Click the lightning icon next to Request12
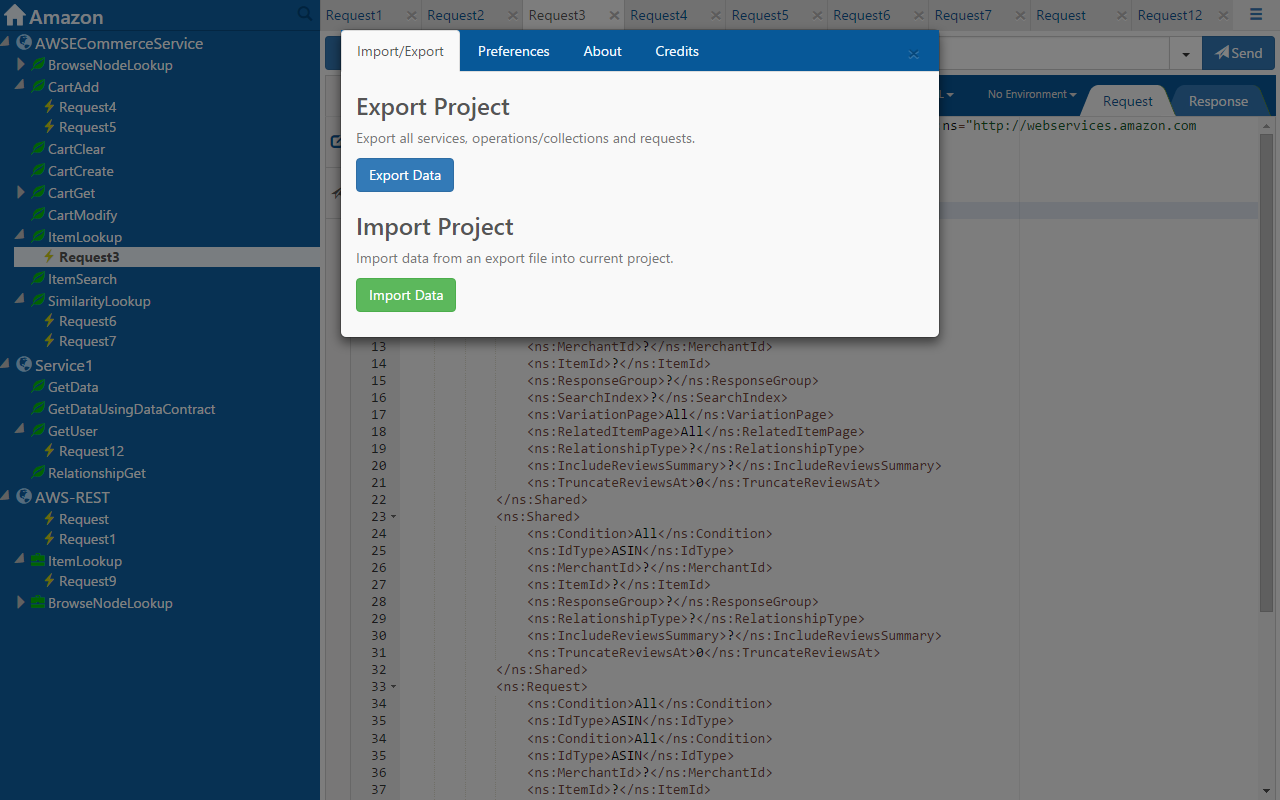This screenshot has width=1280, height=800. pyautogui.click(x=49, y=451)
